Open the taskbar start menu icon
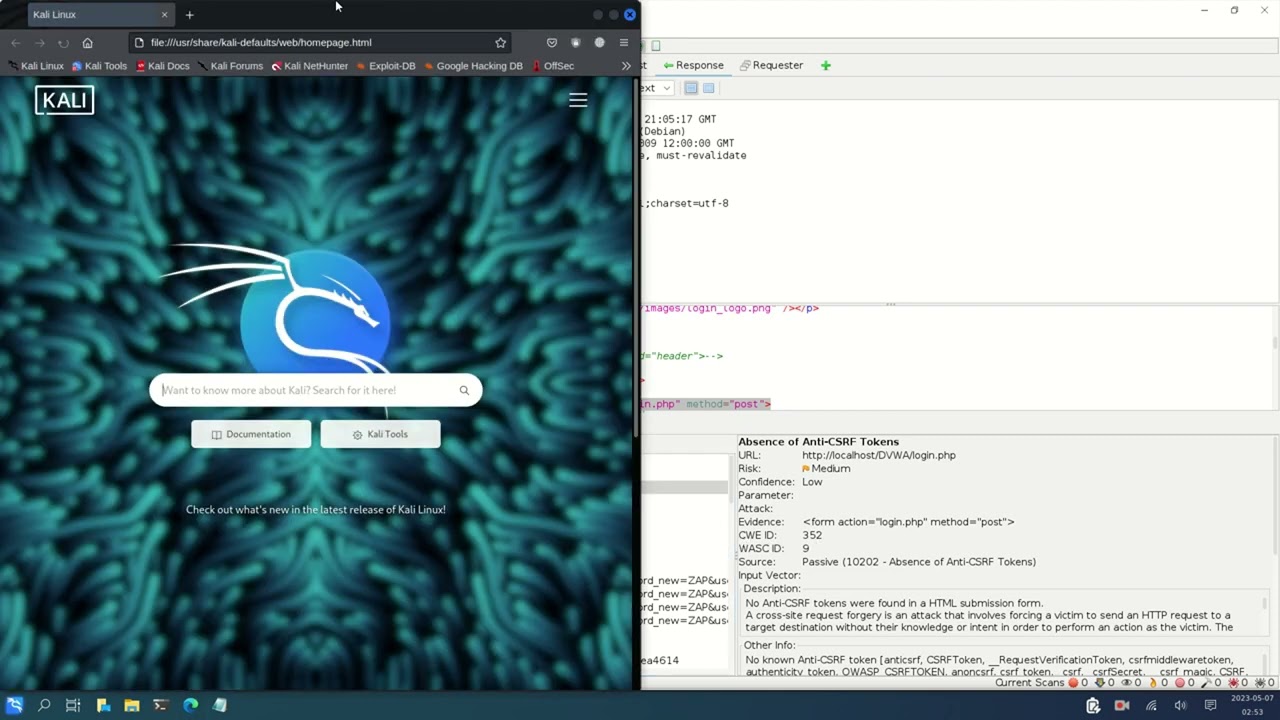 (x=15, y=705)
